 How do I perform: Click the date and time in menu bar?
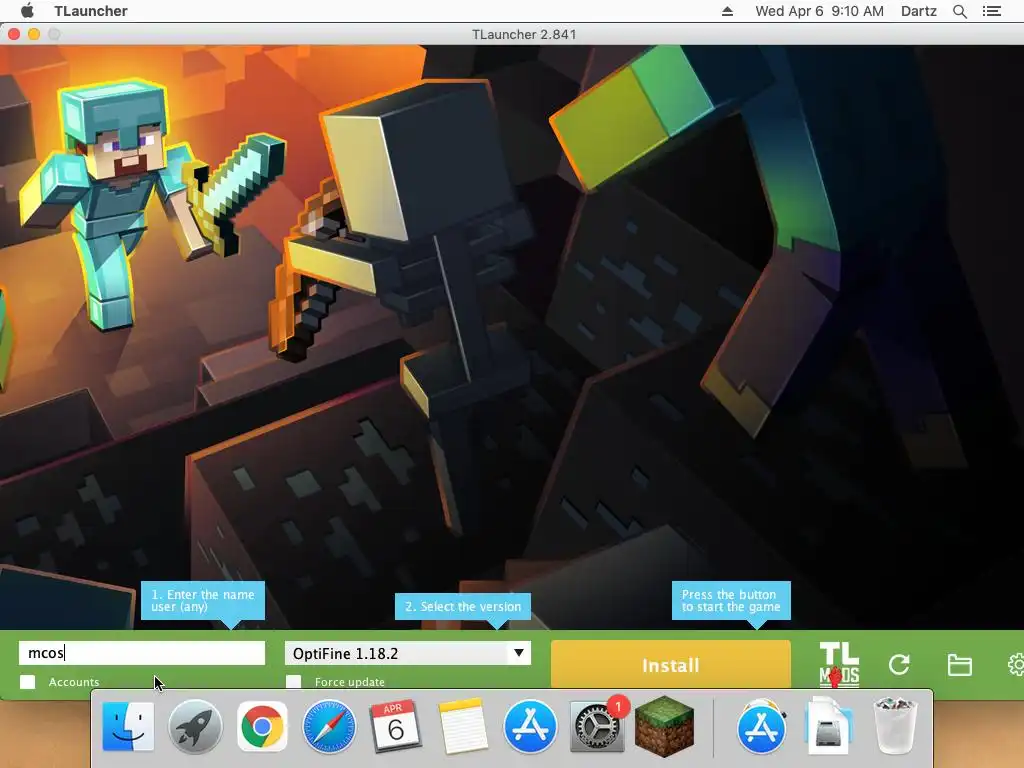coord(819,11)
